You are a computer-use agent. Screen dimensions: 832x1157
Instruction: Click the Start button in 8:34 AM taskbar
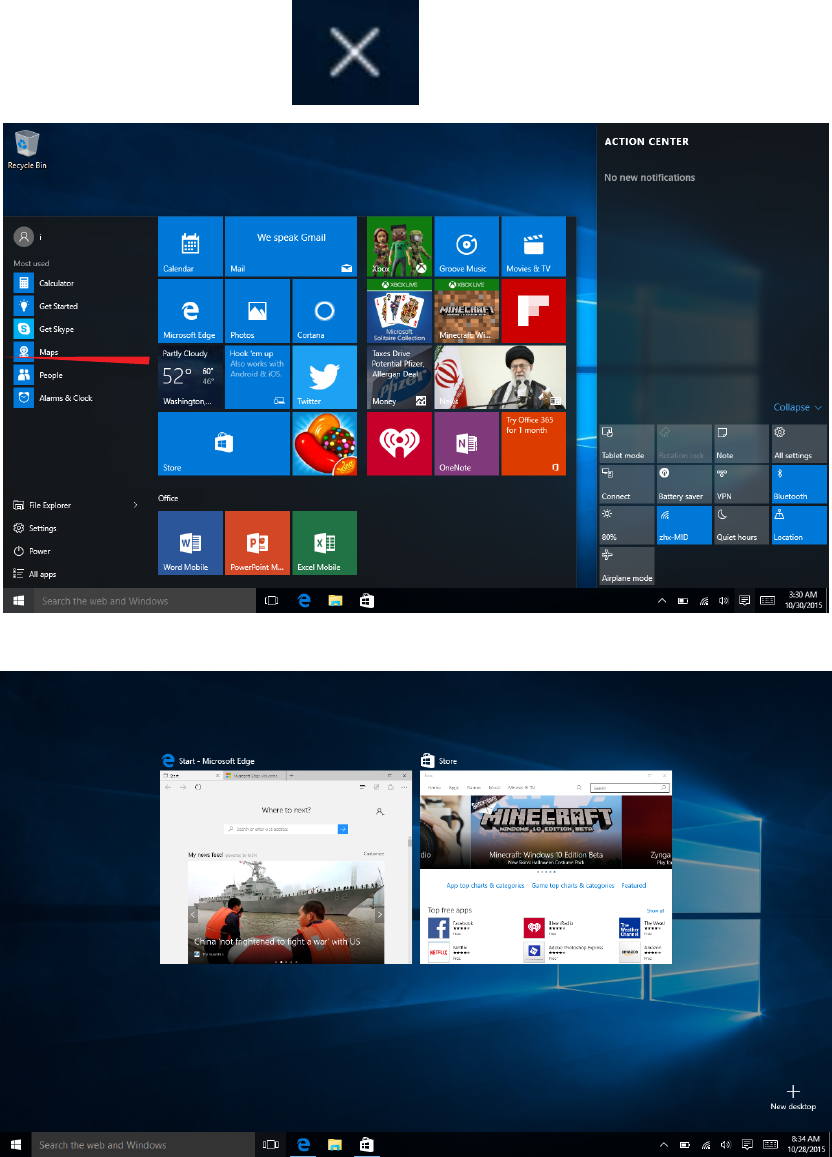15,1145
